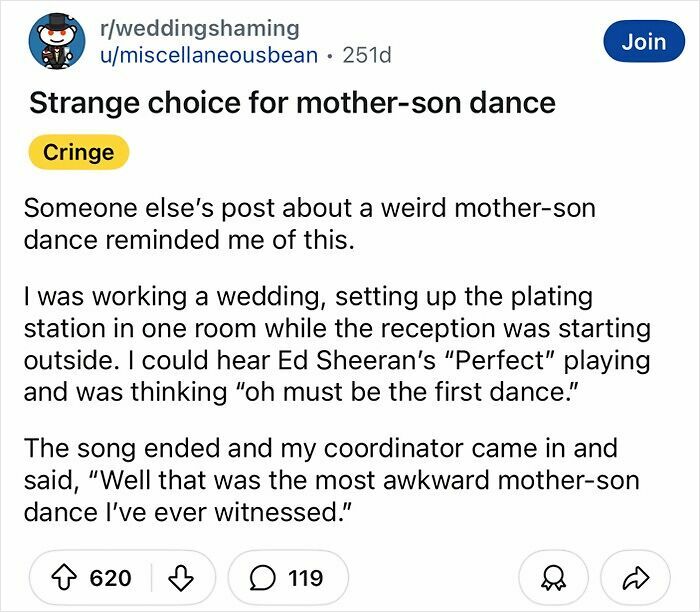
Task: Downvote the post
Action: 181,578
